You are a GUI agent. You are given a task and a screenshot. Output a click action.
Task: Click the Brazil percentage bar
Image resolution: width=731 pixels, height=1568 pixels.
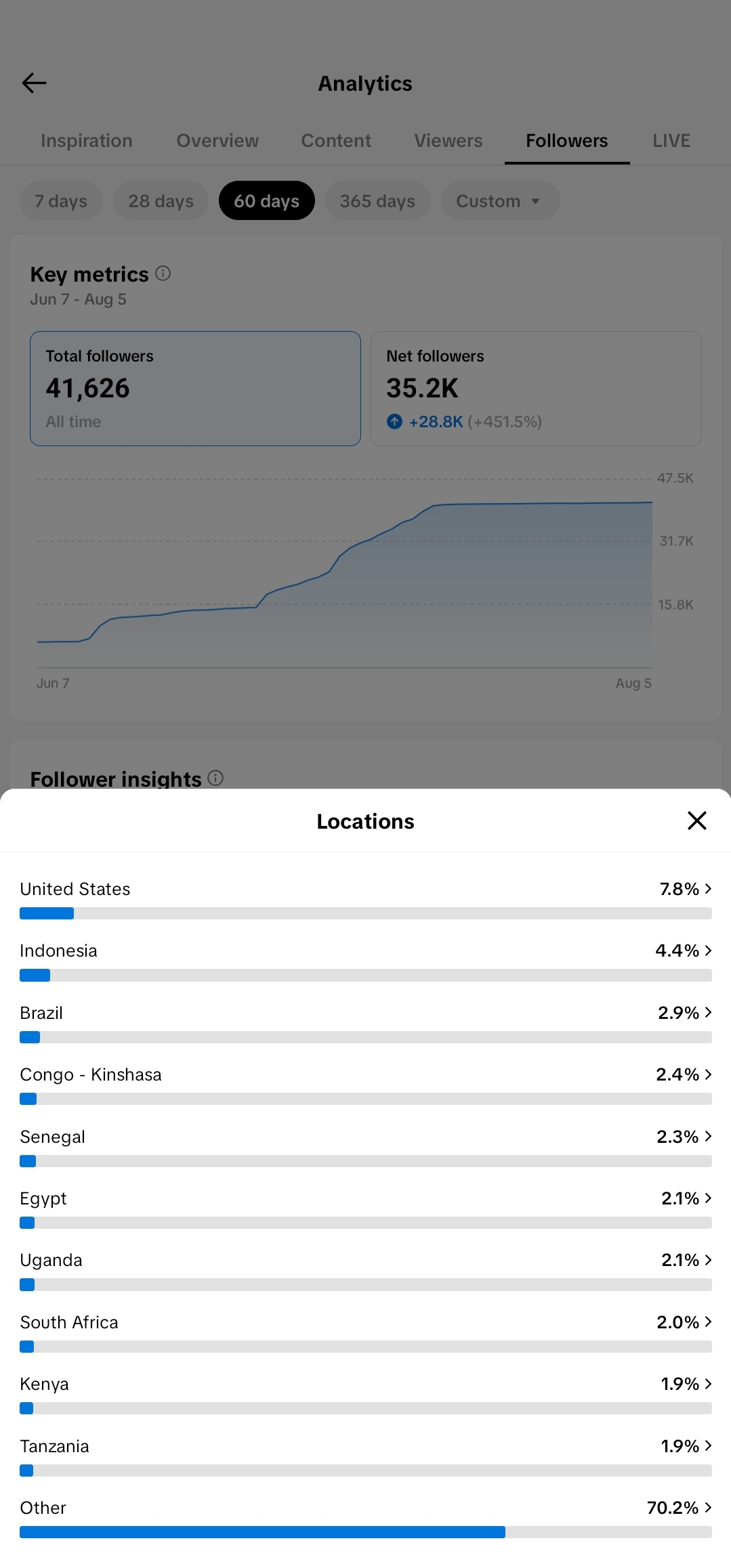[366, 1037]
